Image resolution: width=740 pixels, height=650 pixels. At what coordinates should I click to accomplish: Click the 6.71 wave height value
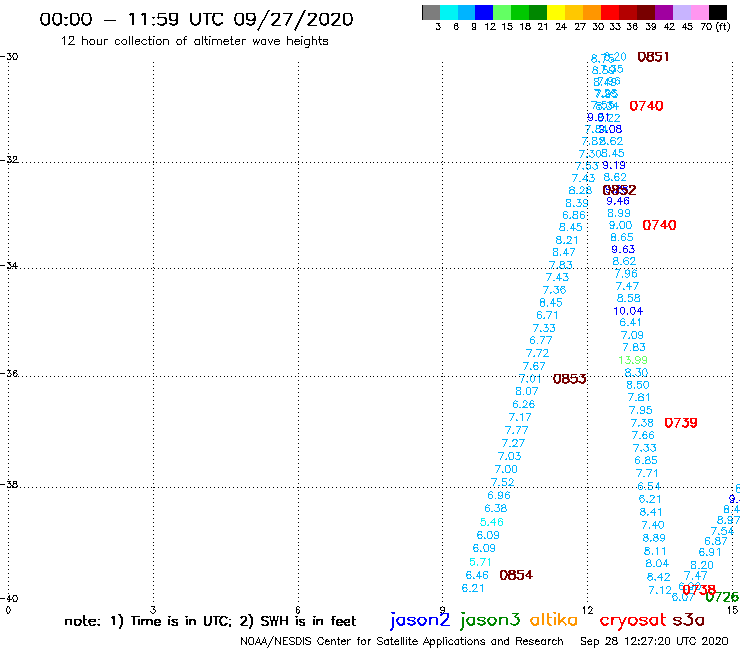click(x=547, y=315)
